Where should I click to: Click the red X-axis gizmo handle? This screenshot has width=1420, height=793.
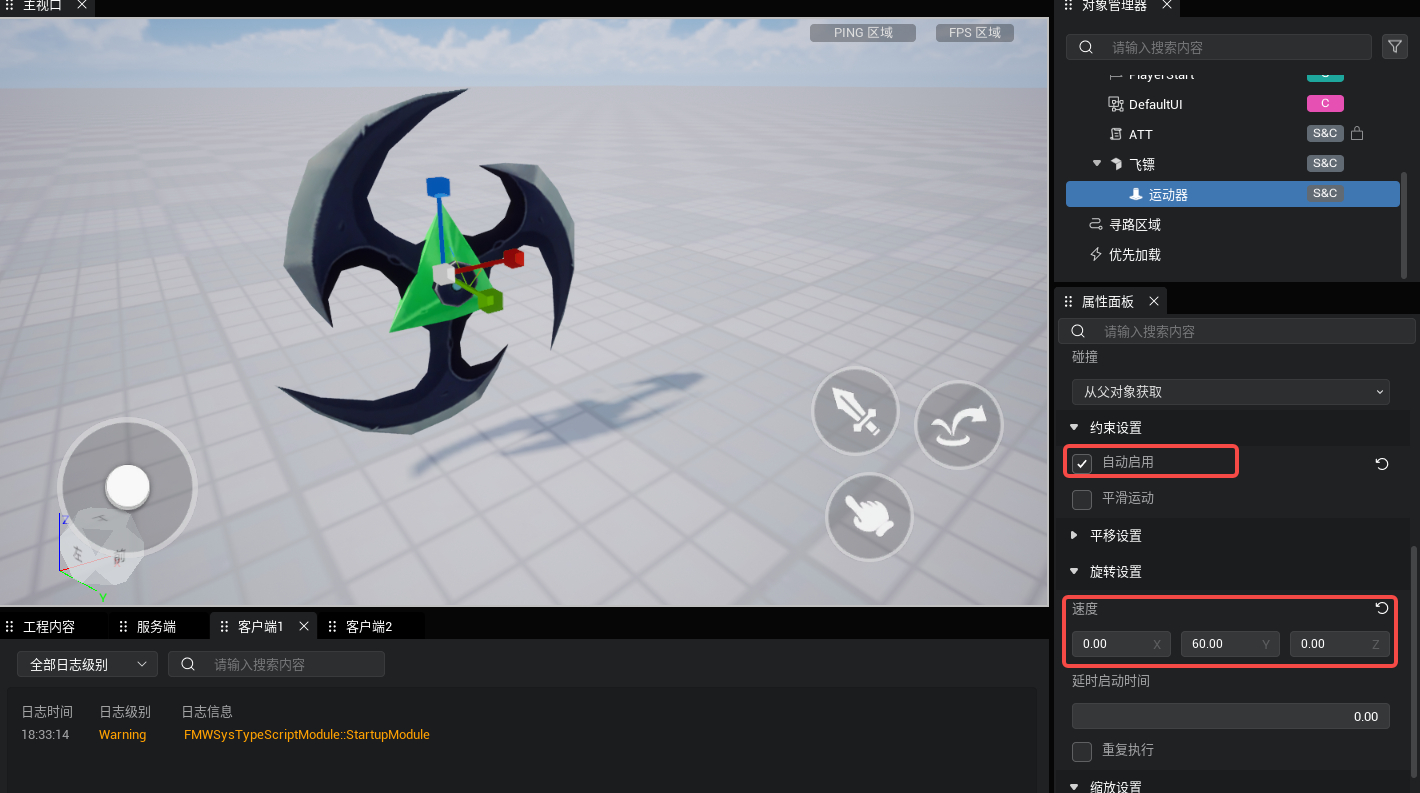513,259
